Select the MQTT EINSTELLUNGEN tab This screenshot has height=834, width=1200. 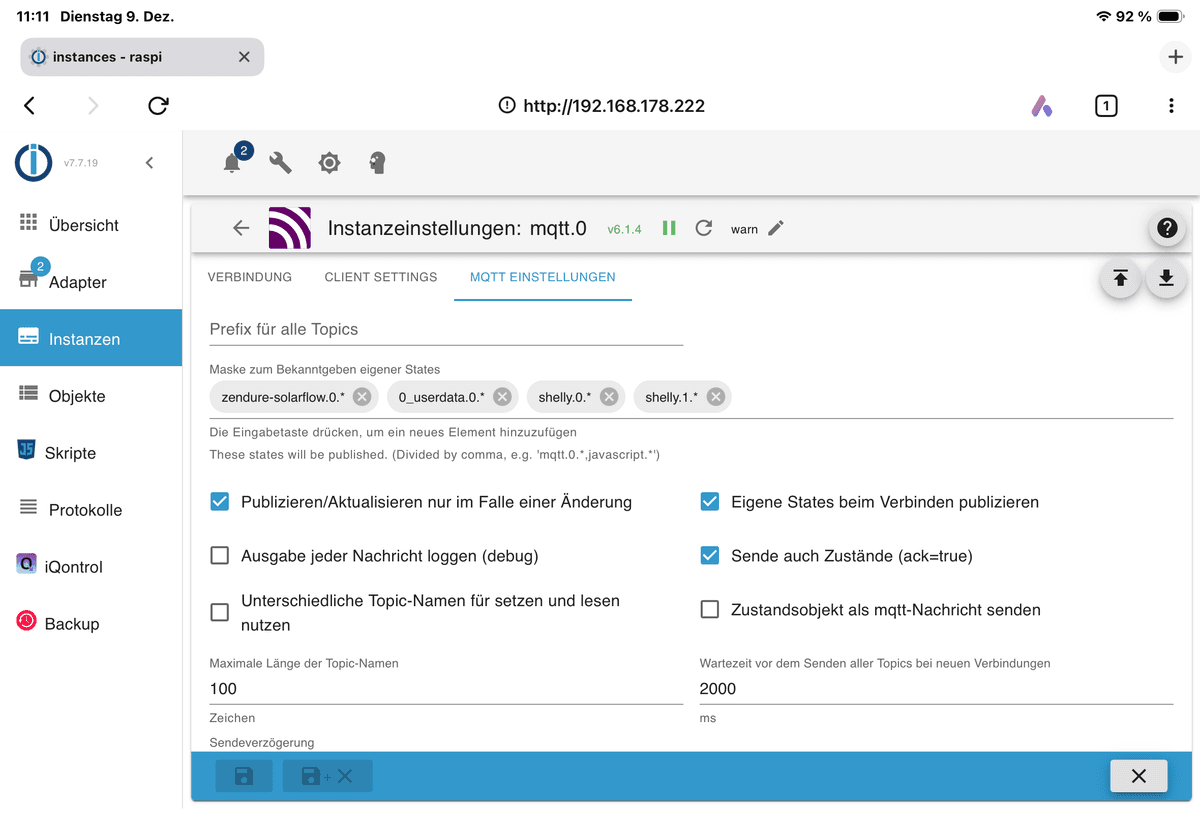pos(543,277)
